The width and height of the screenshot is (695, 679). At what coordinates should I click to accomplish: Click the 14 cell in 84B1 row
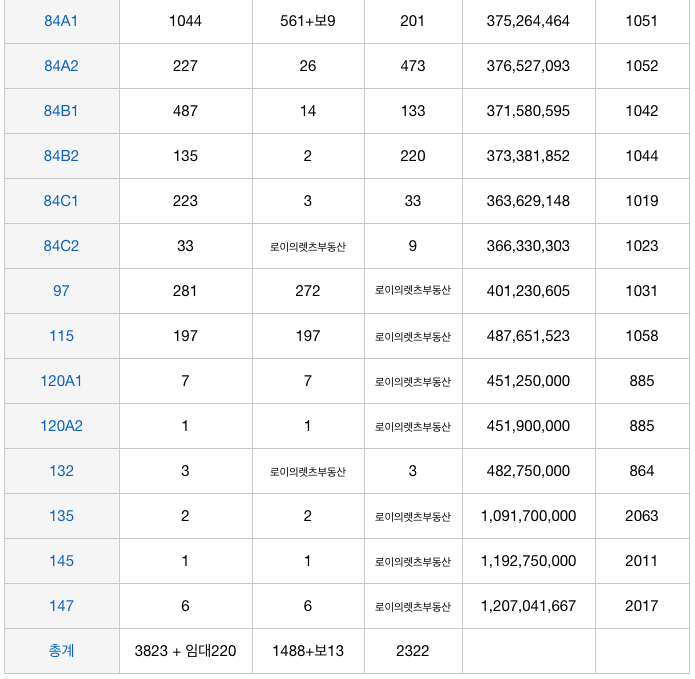[x=308, y=111]
